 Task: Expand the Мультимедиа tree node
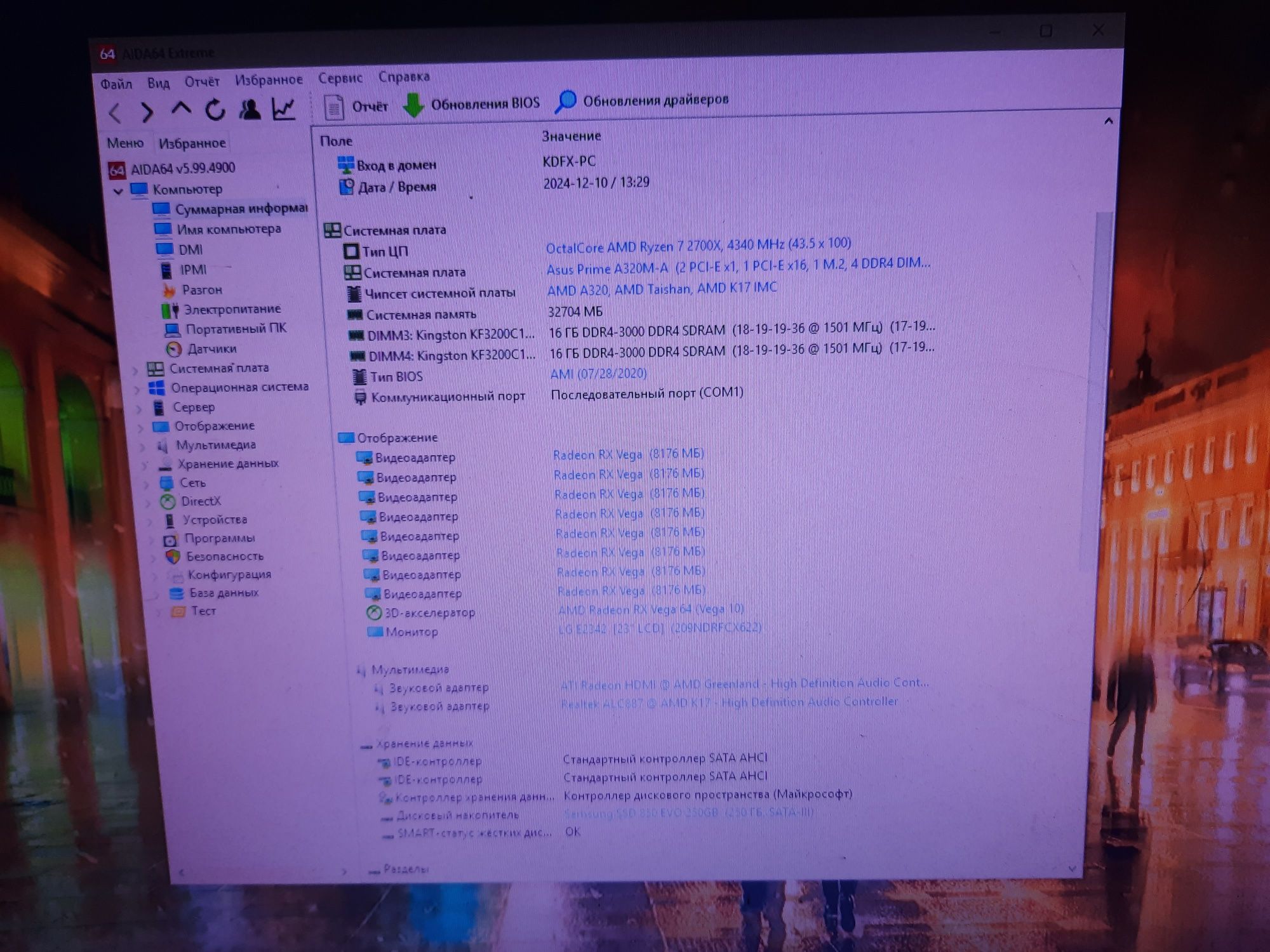[144, 447]
